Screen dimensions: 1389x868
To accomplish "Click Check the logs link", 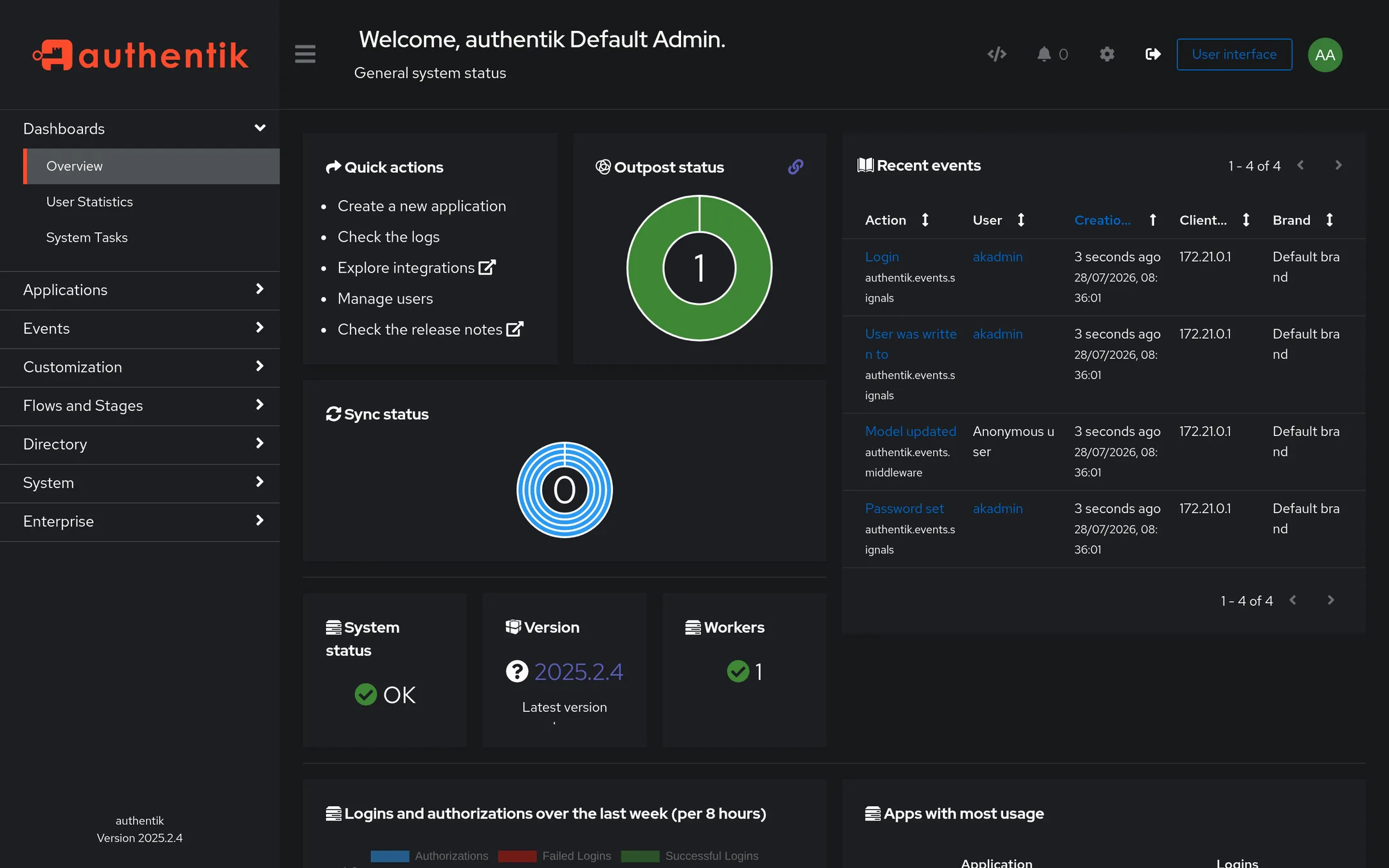I will click(388, 237).
